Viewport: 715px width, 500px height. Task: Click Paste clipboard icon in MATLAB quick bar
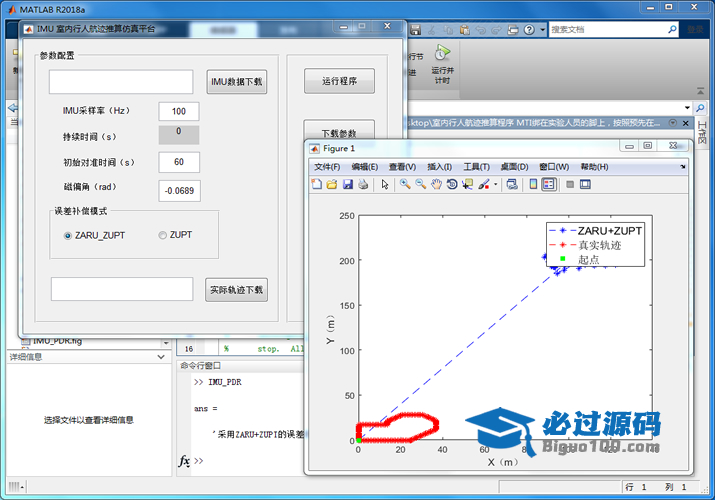(465, 30)
